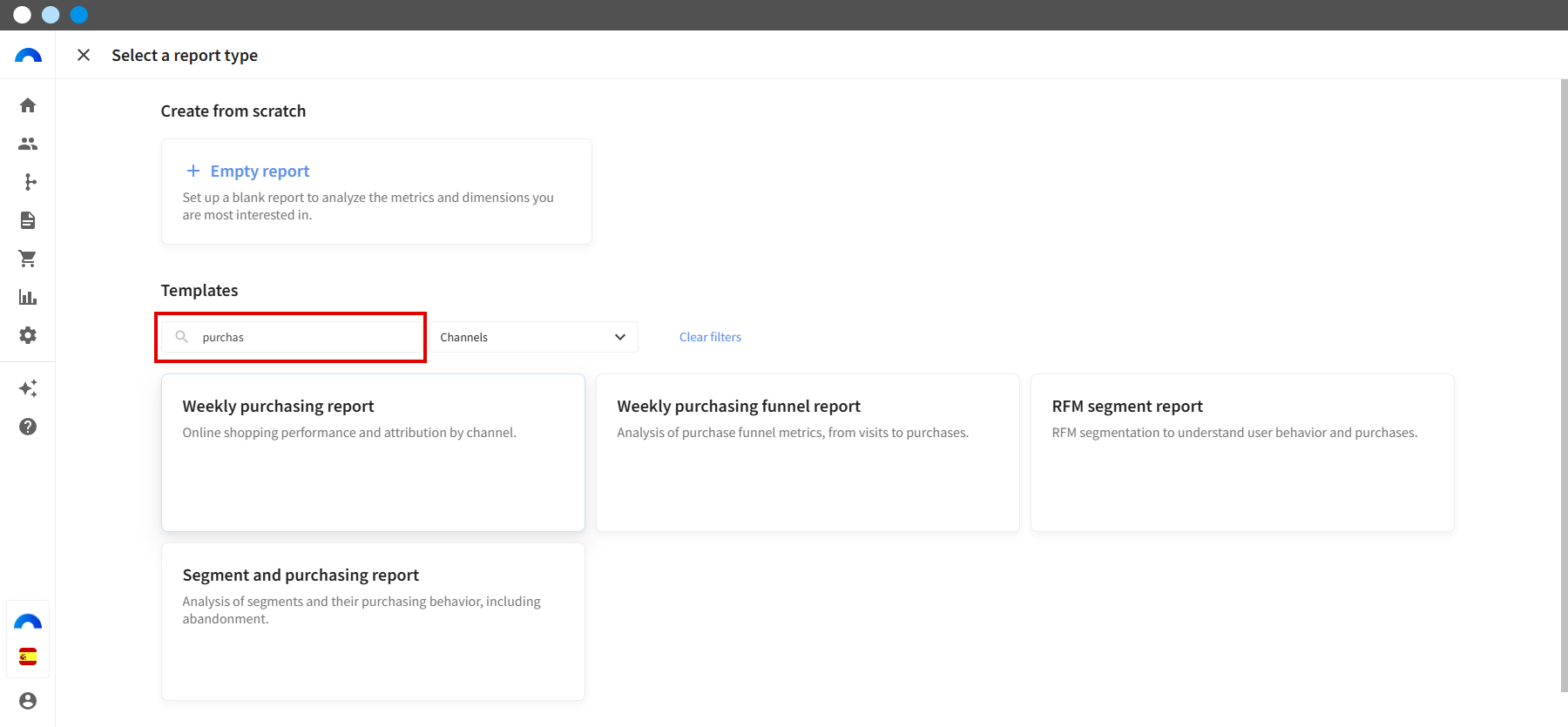The width and height of the screenshot is (1568, 727).
Task: Open the Help question mark icon
Action: 28,427
